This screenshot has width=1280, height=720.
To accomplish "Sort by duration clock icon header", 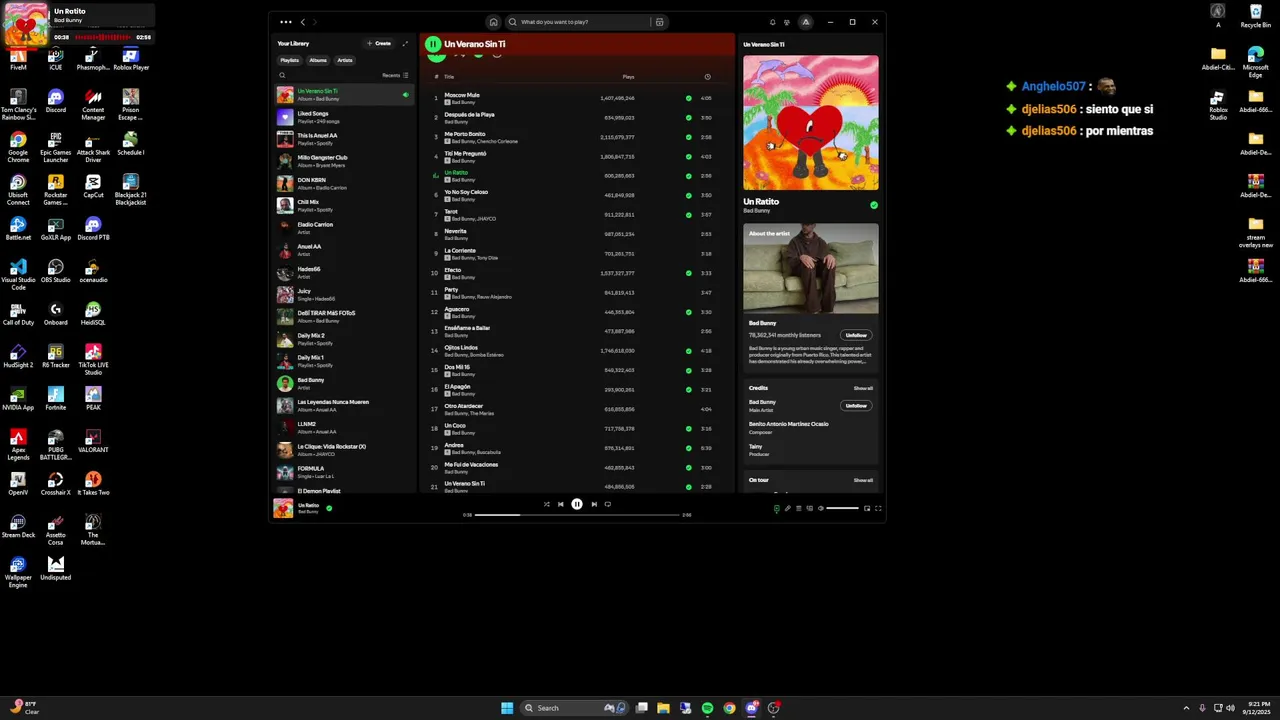I will [x=707, y=77].
